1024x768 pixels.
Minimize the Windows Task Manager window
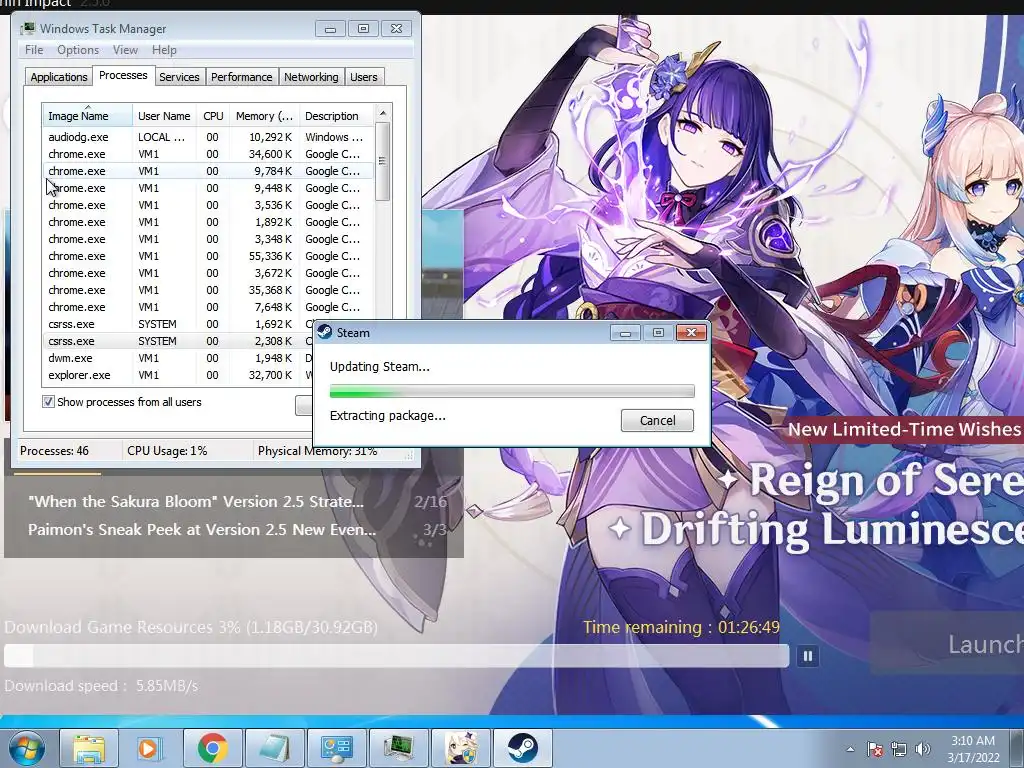pyautogui.click(x=330, y=29)
